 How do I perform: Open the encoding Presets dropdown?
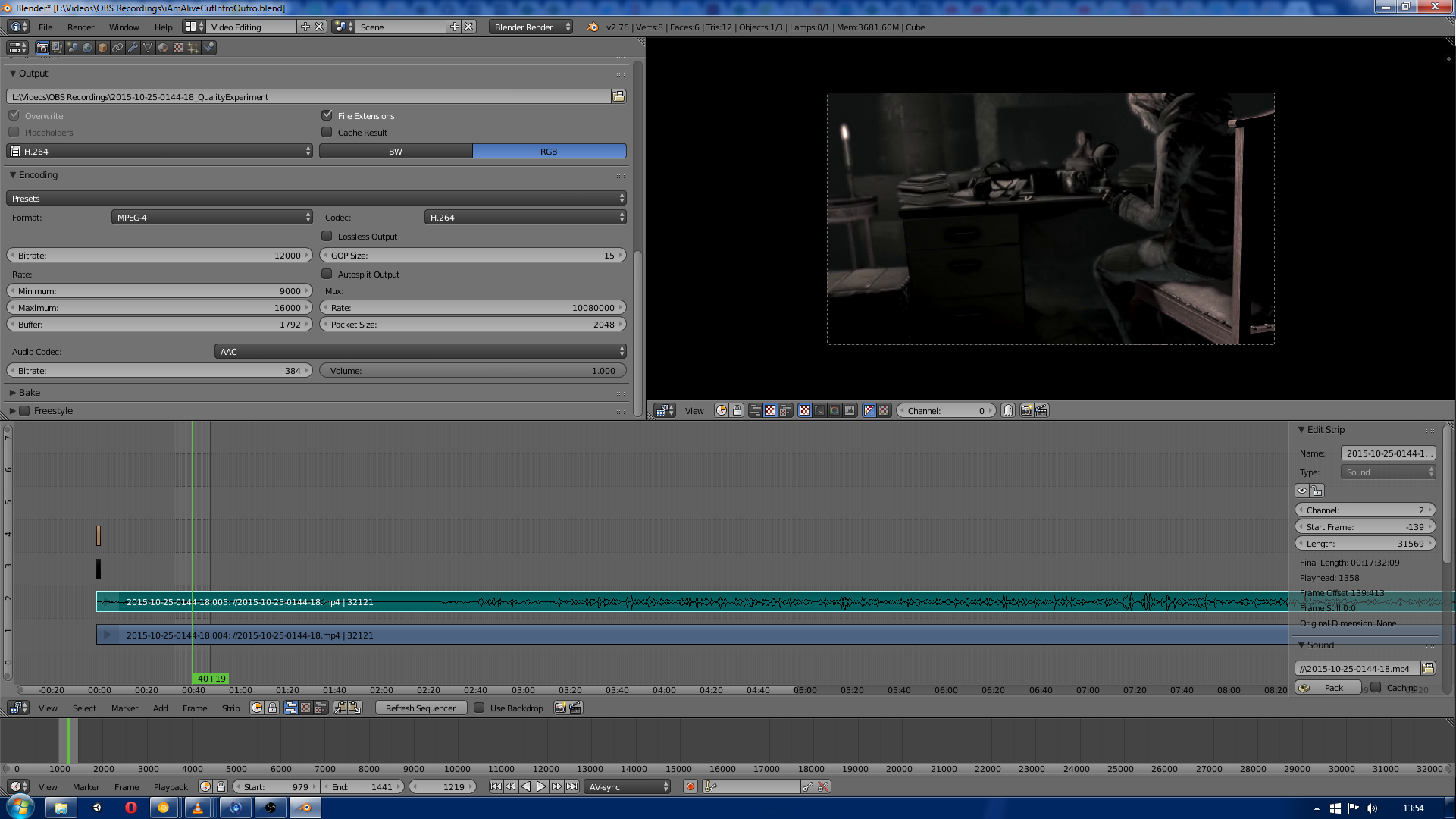coord(316,198)
